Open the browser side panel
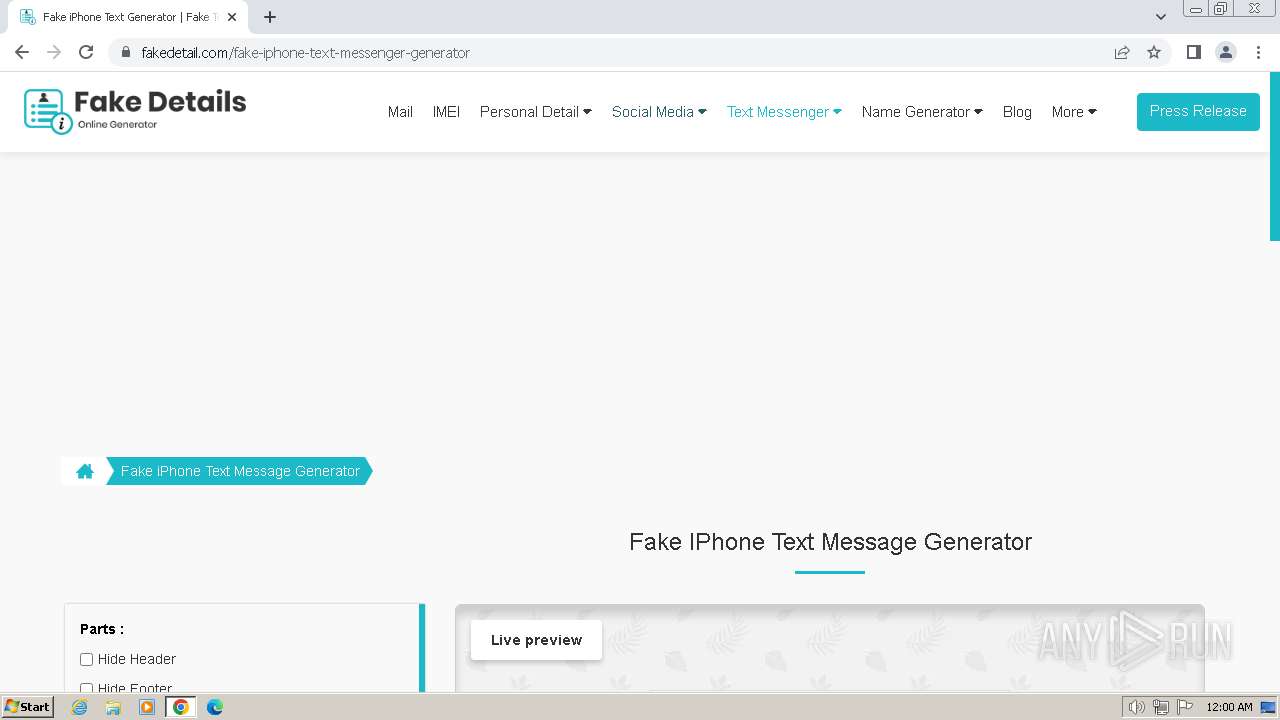The height and width of the screenshot is (720, 1280). coord(1193,52)
